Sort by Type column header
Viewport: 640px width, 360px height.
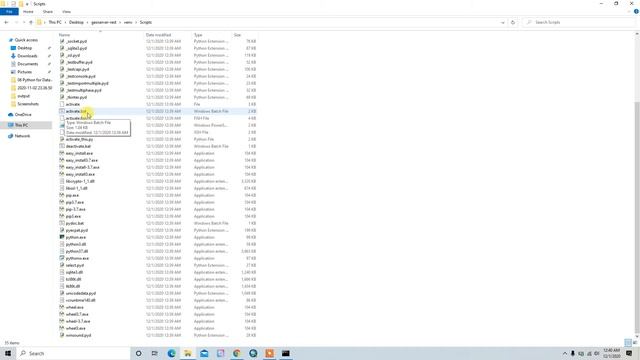pos(198,35)
